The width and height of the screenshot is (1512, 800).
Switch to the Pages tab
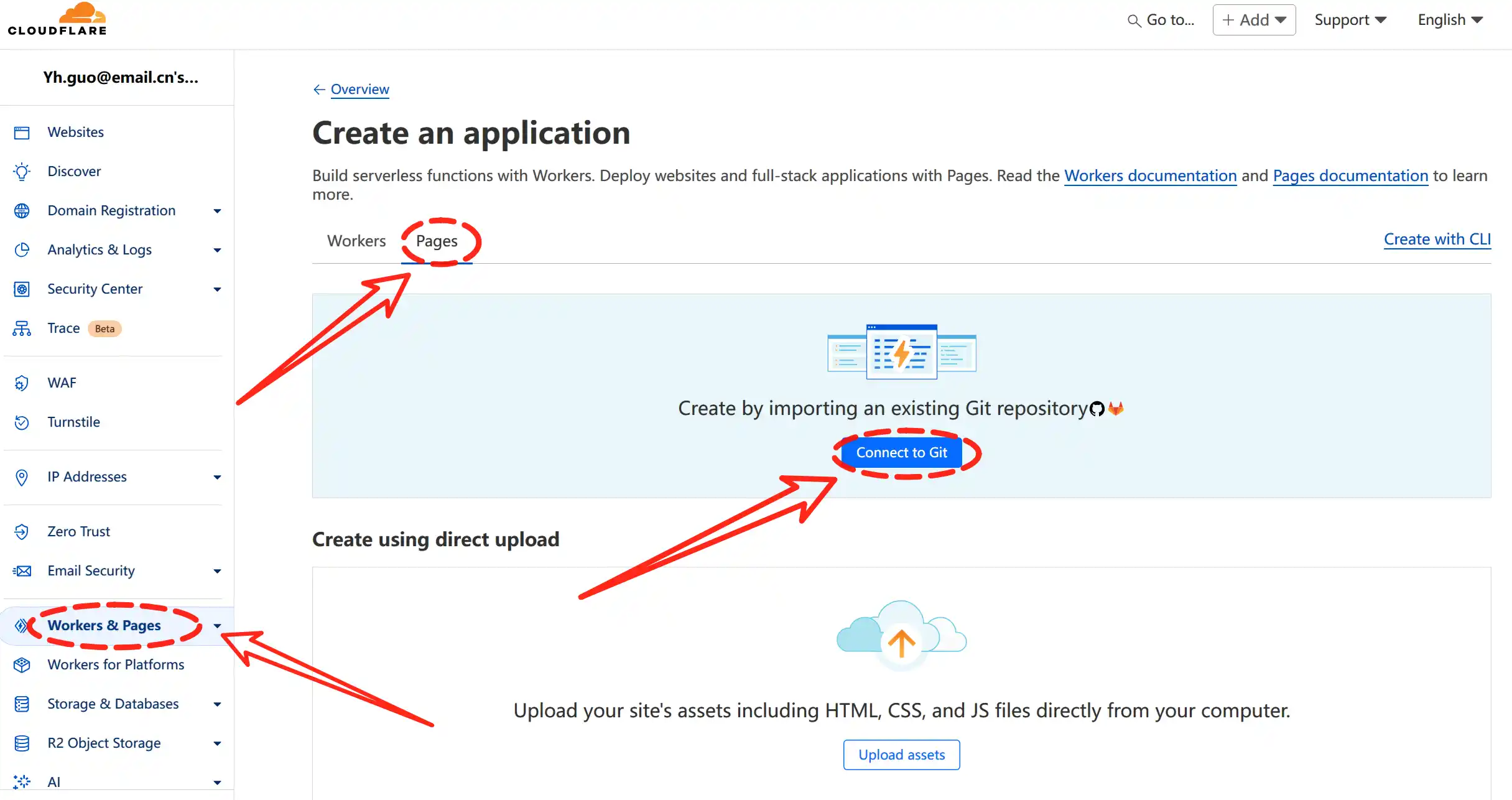437,241
